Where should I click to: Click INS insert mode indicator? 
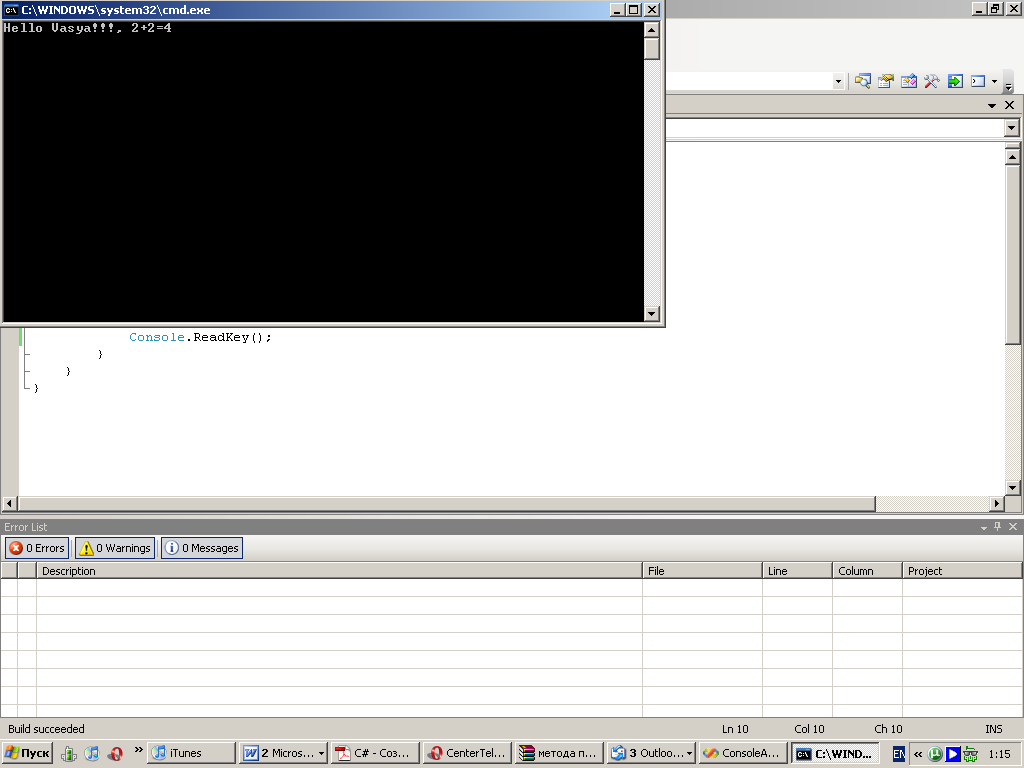pos(993,729)
